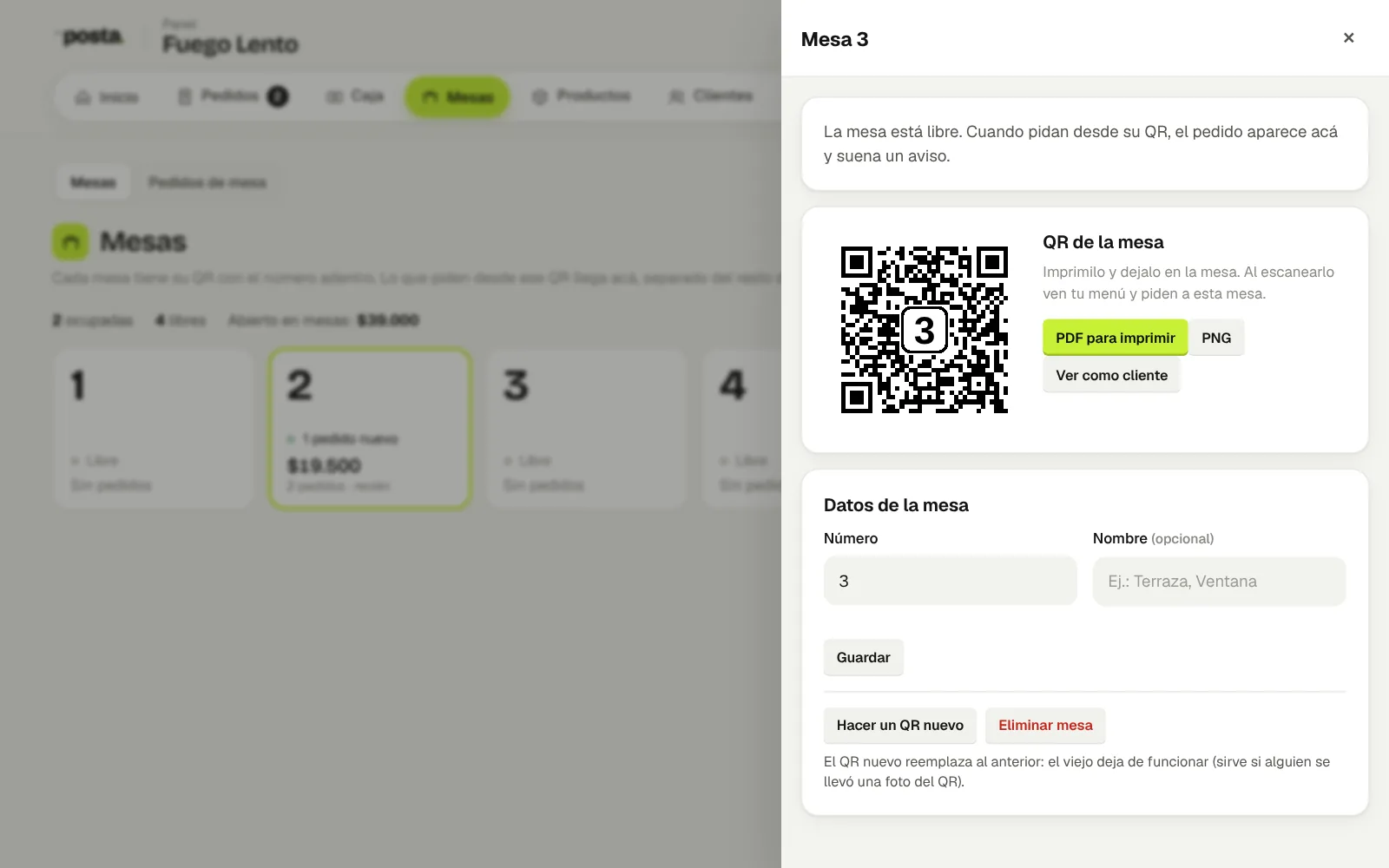
Task: Click the Pedidos clipboard icon
Action: click(185, 96)
